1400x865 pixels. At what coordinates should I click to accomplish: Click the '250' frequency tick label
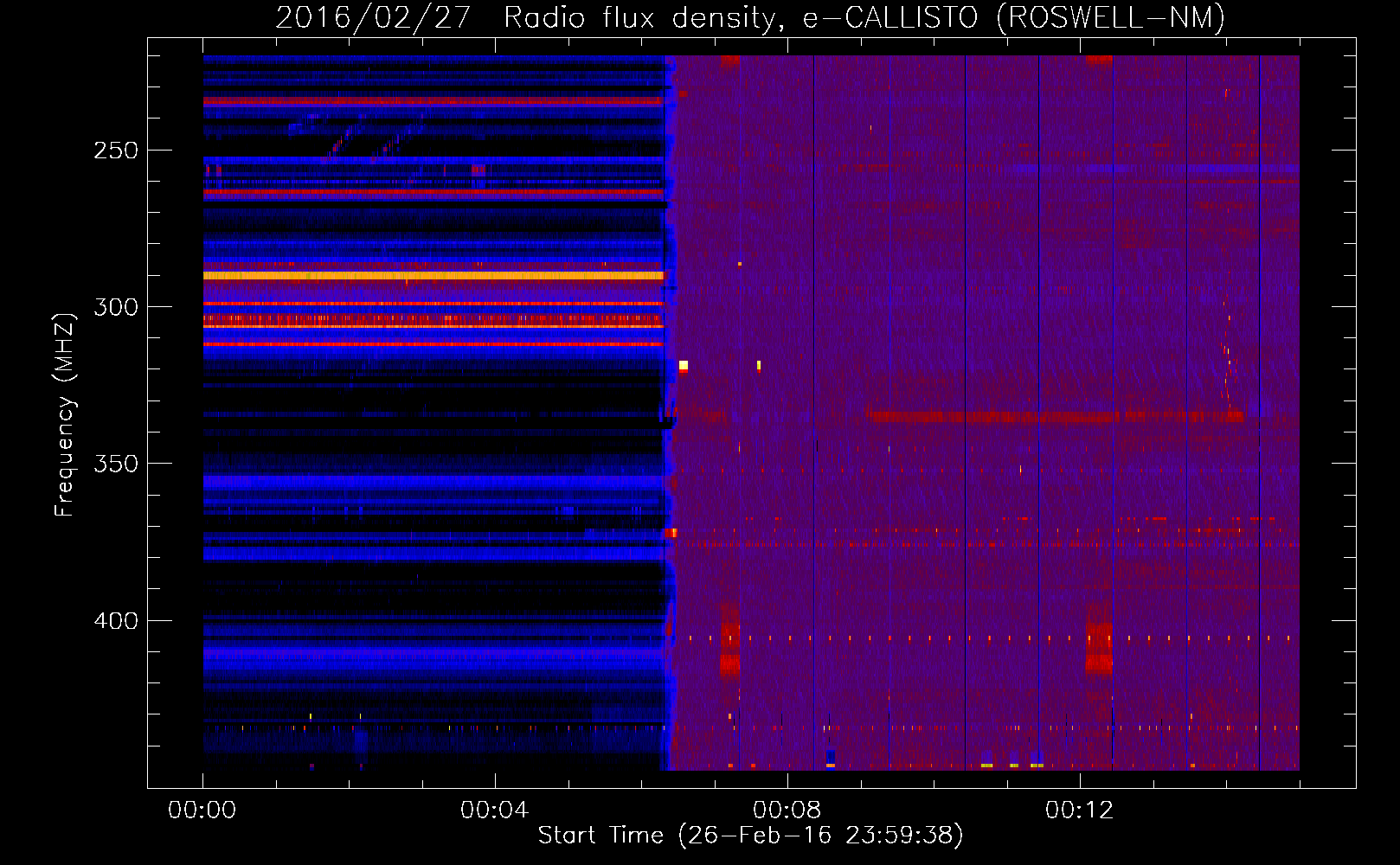pos(116,151)
